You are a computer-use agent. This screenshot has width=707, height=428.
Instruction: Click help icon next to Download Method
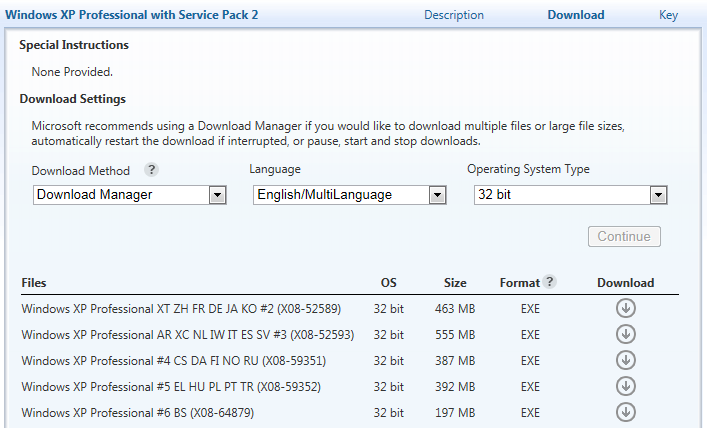(x=151, y=170)
